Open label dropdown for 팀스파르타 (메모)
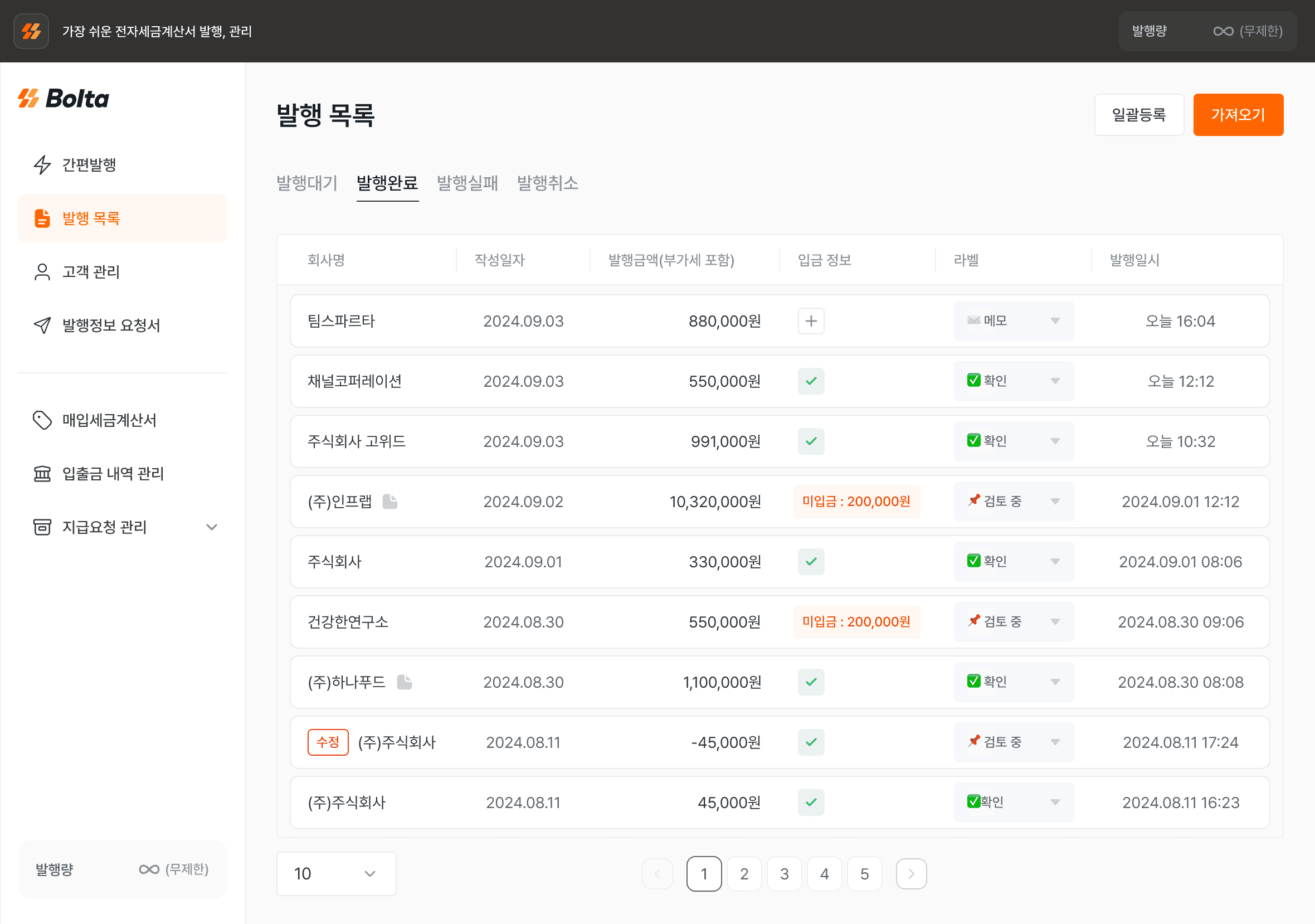Viewport: 1315px width, 924px height. pyautogui.click(x=1014, y=322)
